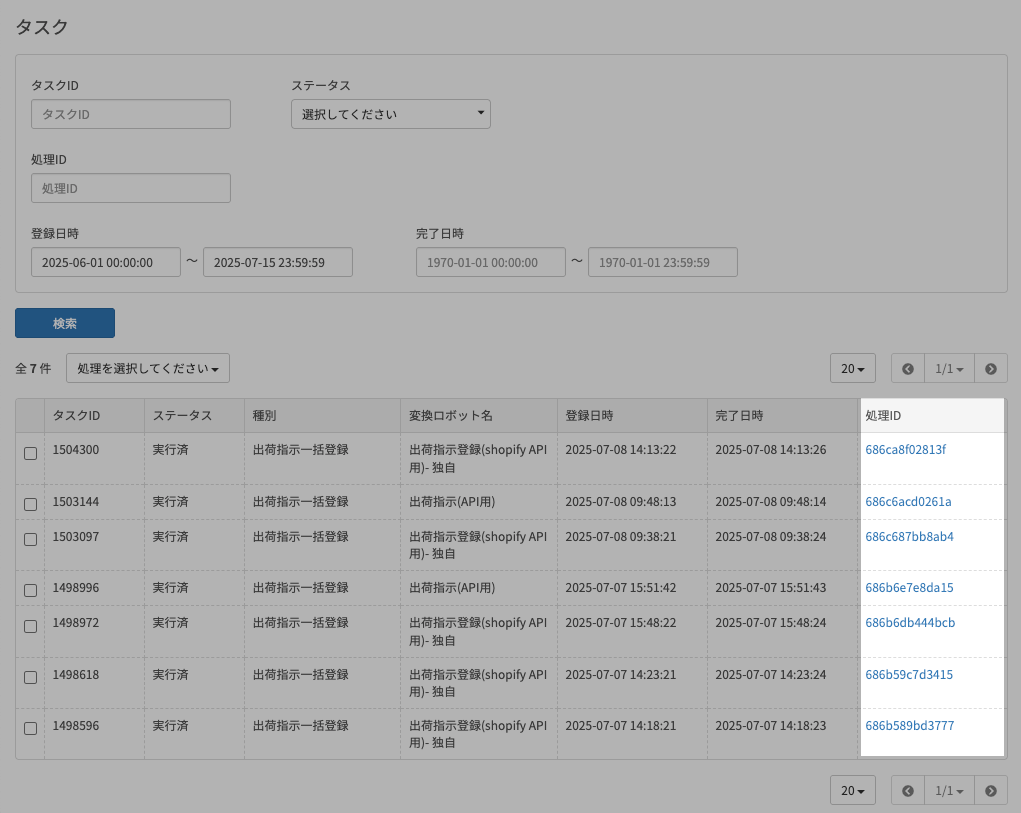Click the previous page arrow above table
Viewport: 1021px width, 813px height.
(908, 368)
